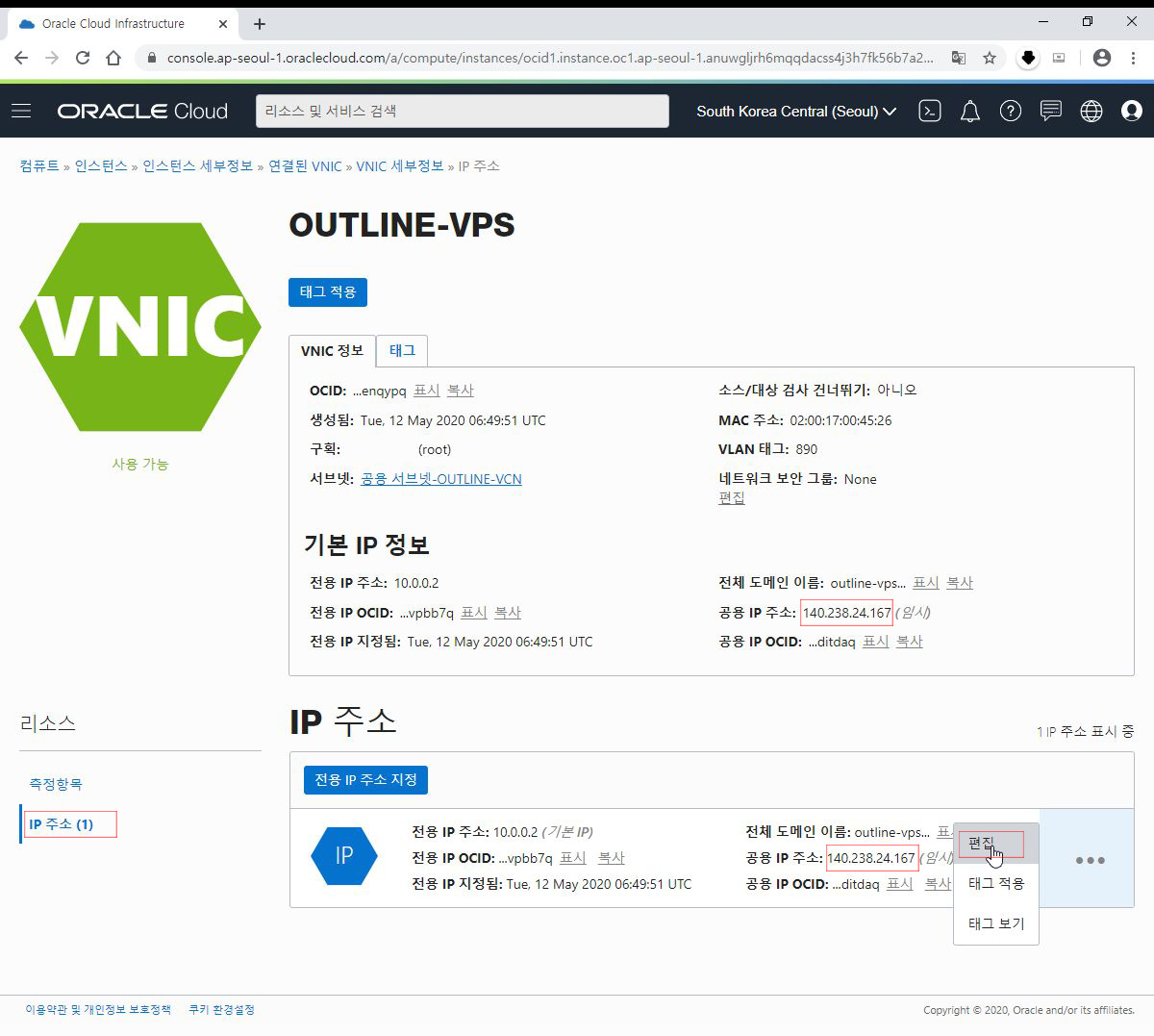Select 태그 보기 in the context menu
Image resolution: width=1154 pixels, height=1036 pixels.
(x=996, y=923)
